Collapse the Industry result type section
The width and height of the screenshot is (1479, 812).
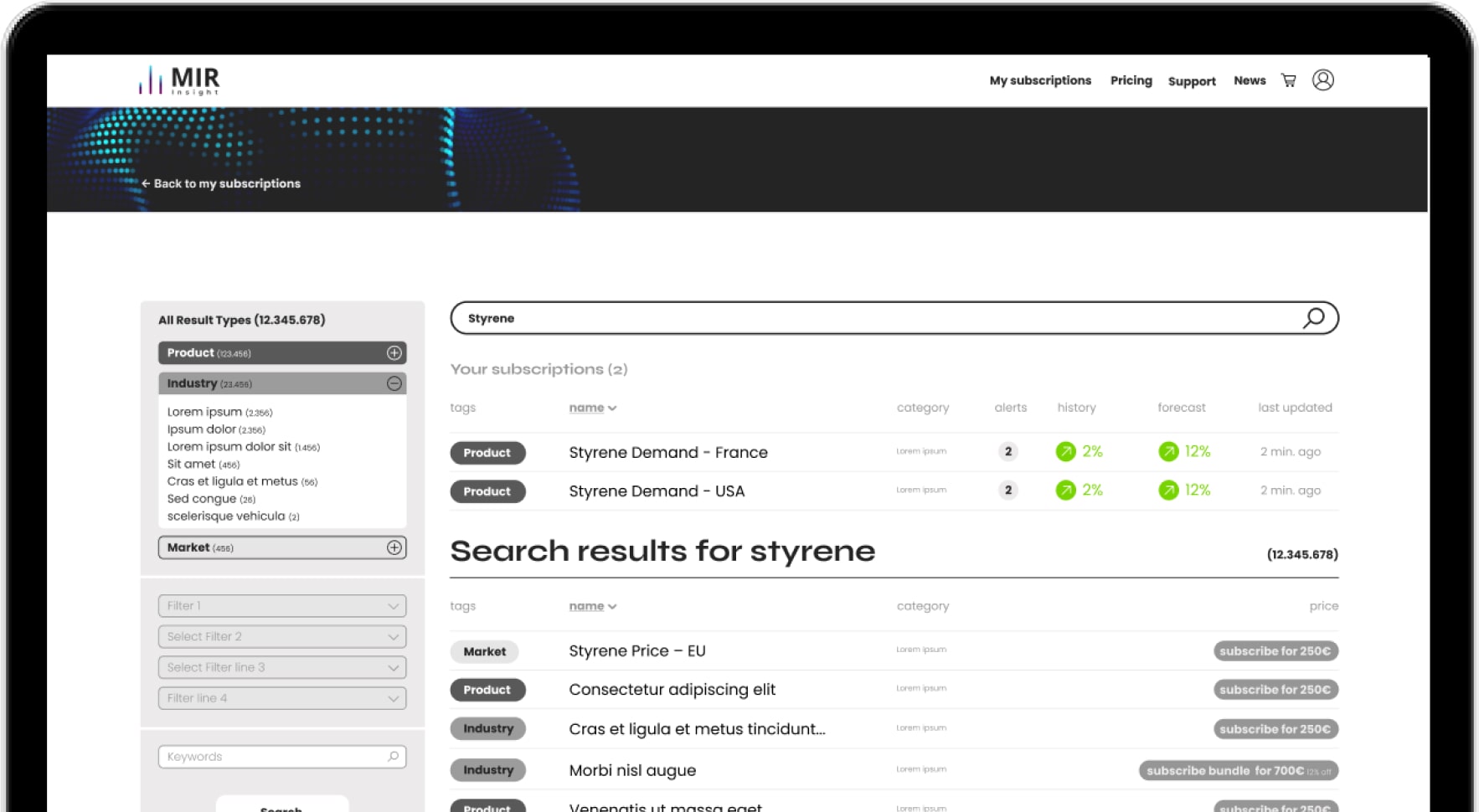(x=394, y=383)
